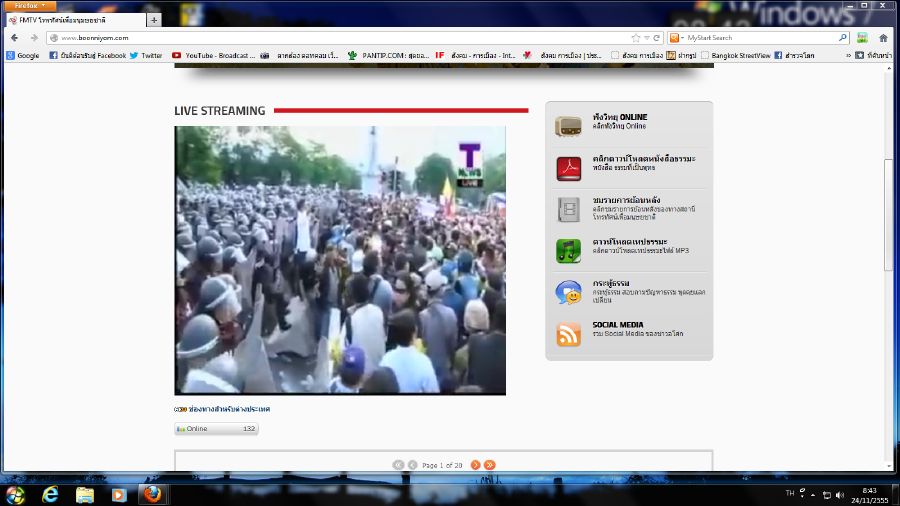Click the green music note MP3 icon
This screenshot has width=900, height=506.
[x=568, y=251]
